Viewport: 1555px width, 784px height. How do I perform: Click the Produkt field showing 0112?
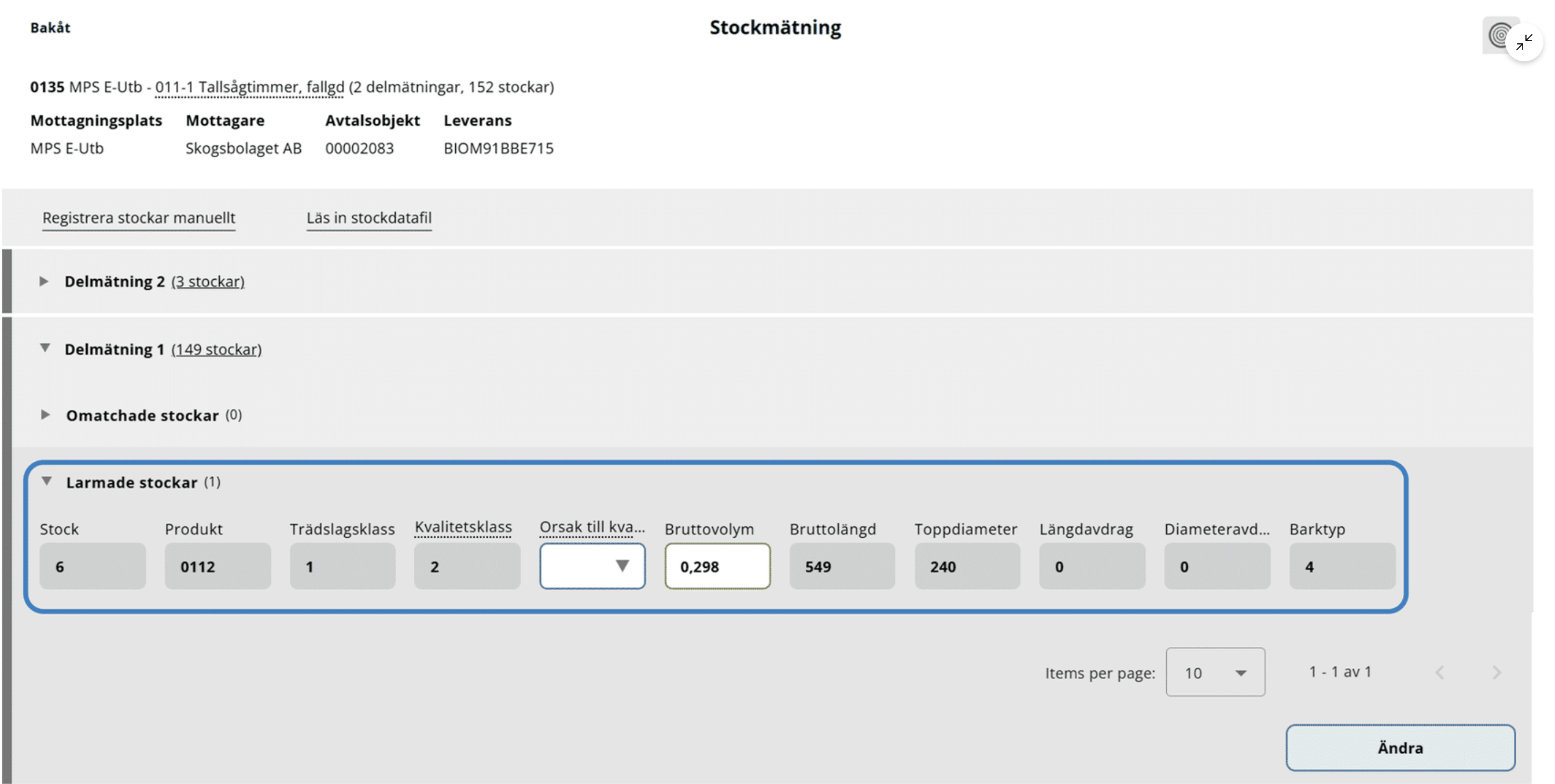(x=218, y=566)
